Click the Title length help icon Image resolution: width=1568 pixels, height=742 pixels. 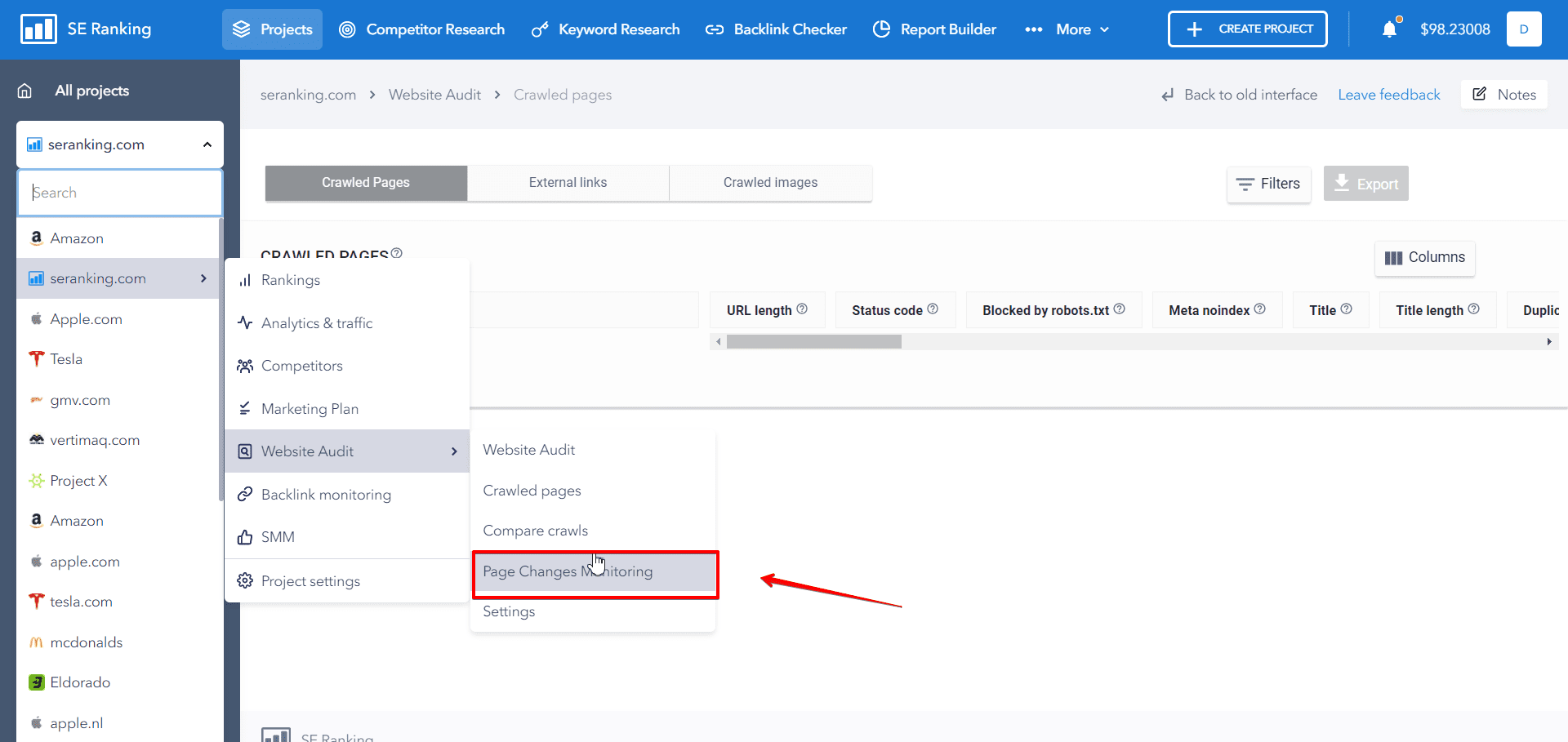pos(1474,309)
